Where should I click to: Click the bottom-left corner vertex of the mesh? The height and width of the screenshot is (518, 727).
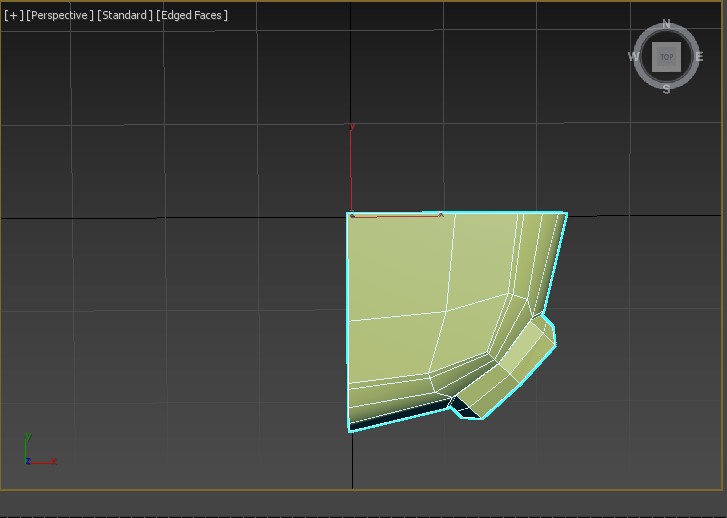(349, 430)
